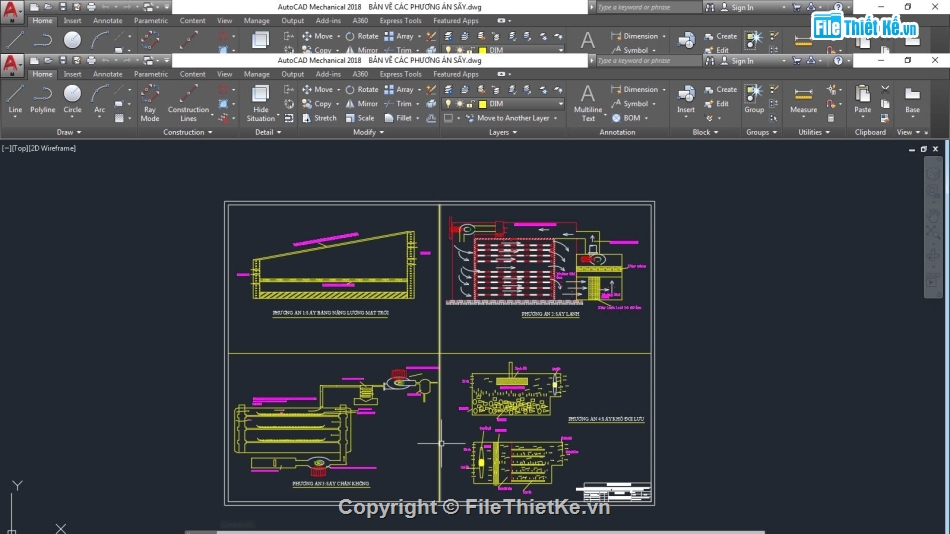Click the Save icon in front window toolbar
The height and width of the screenshot is (534, 950).
coord(62,60)
